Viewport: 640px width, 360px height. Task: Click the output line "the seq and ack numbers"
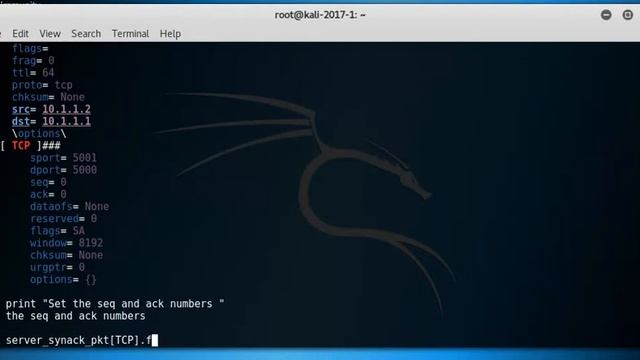tap(76, 316)
